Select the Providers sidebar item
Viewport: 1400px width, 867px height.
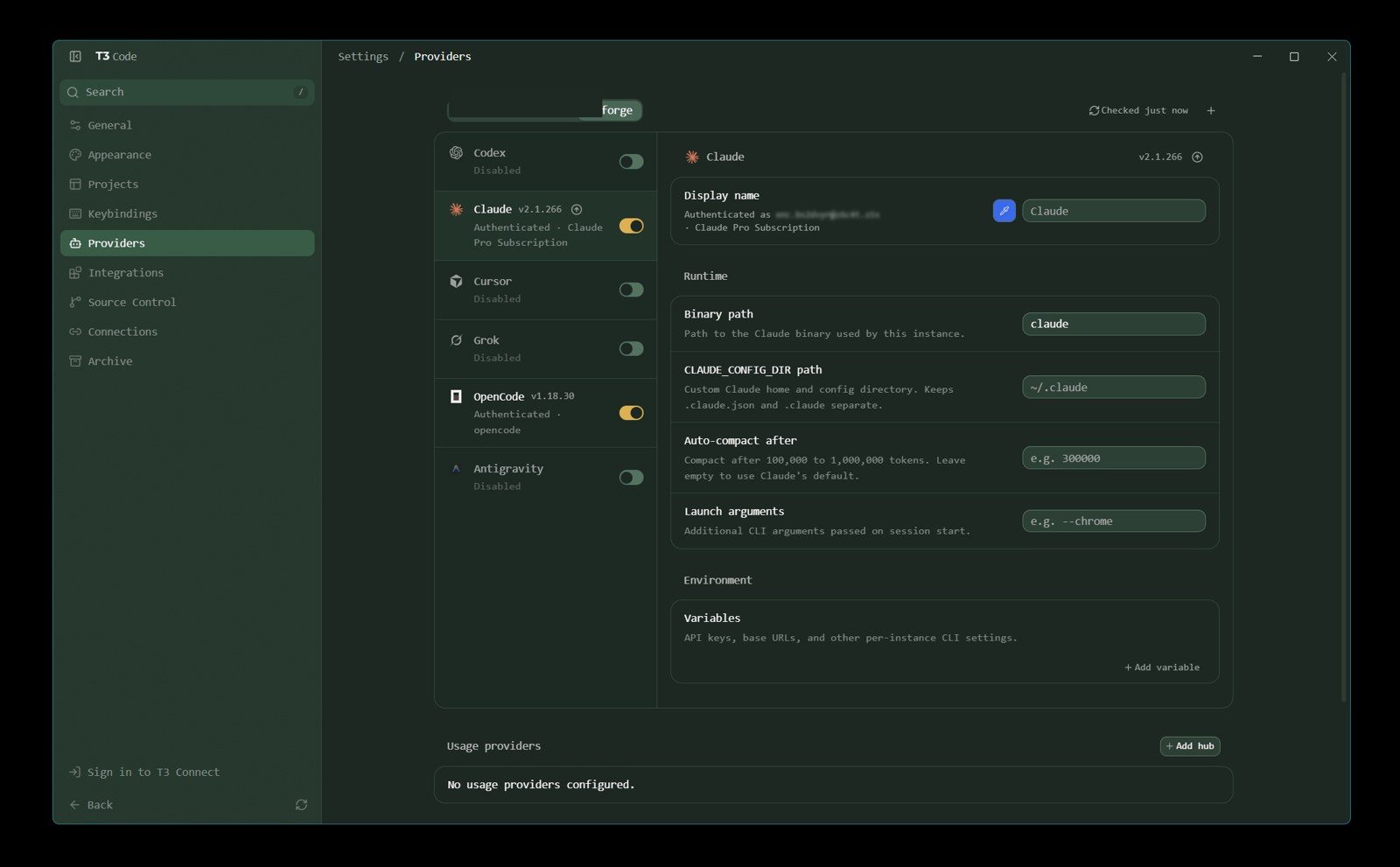pos(187,243)
